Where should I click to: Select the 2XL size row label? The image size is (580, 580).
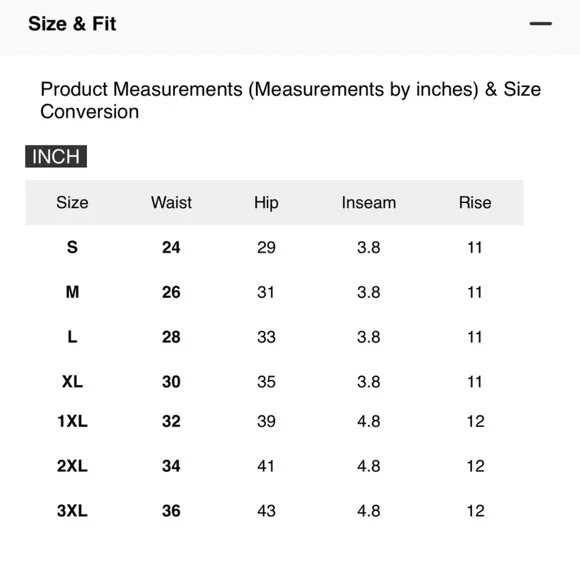click(72, 466)
